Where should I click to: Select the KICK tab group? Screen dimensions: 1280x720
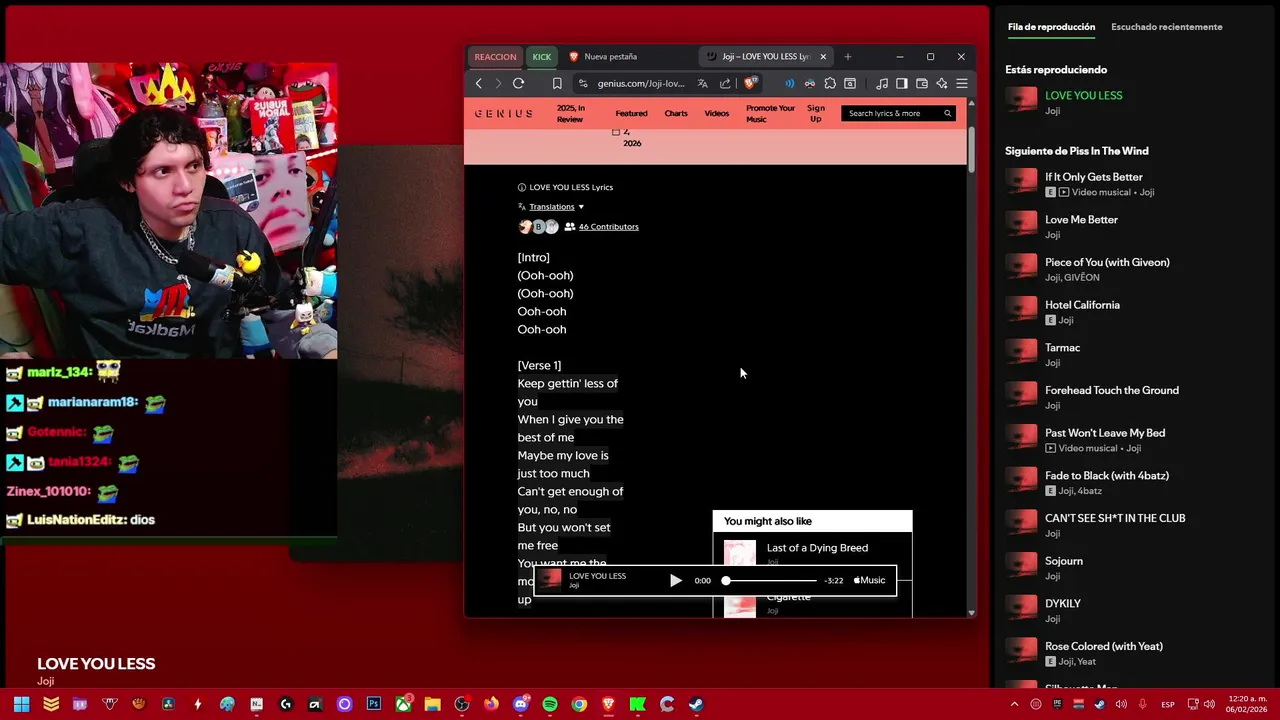pyautogui.click(x=541, y=57)
